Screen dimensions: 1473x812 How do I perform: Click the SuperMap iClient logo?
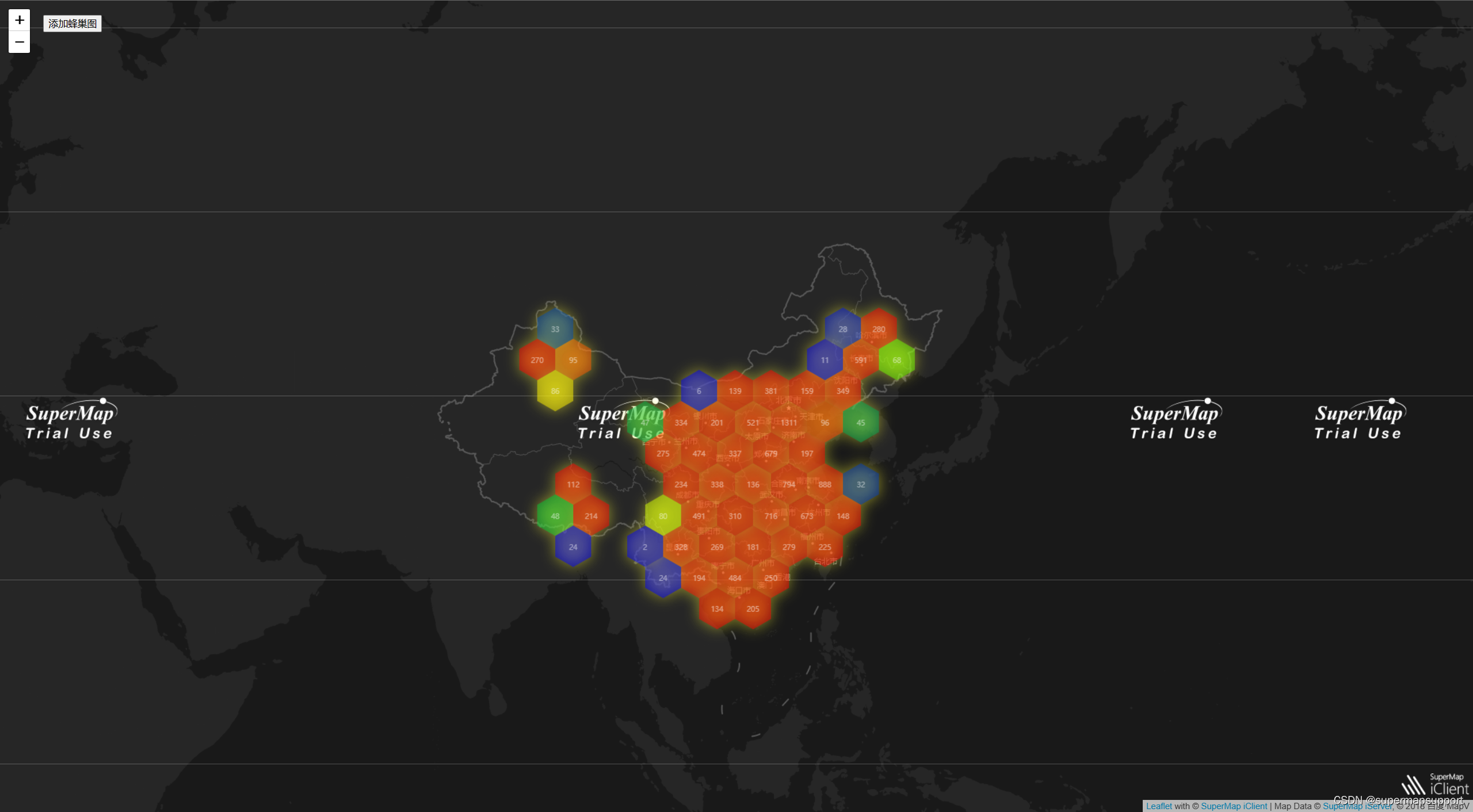1435,785
